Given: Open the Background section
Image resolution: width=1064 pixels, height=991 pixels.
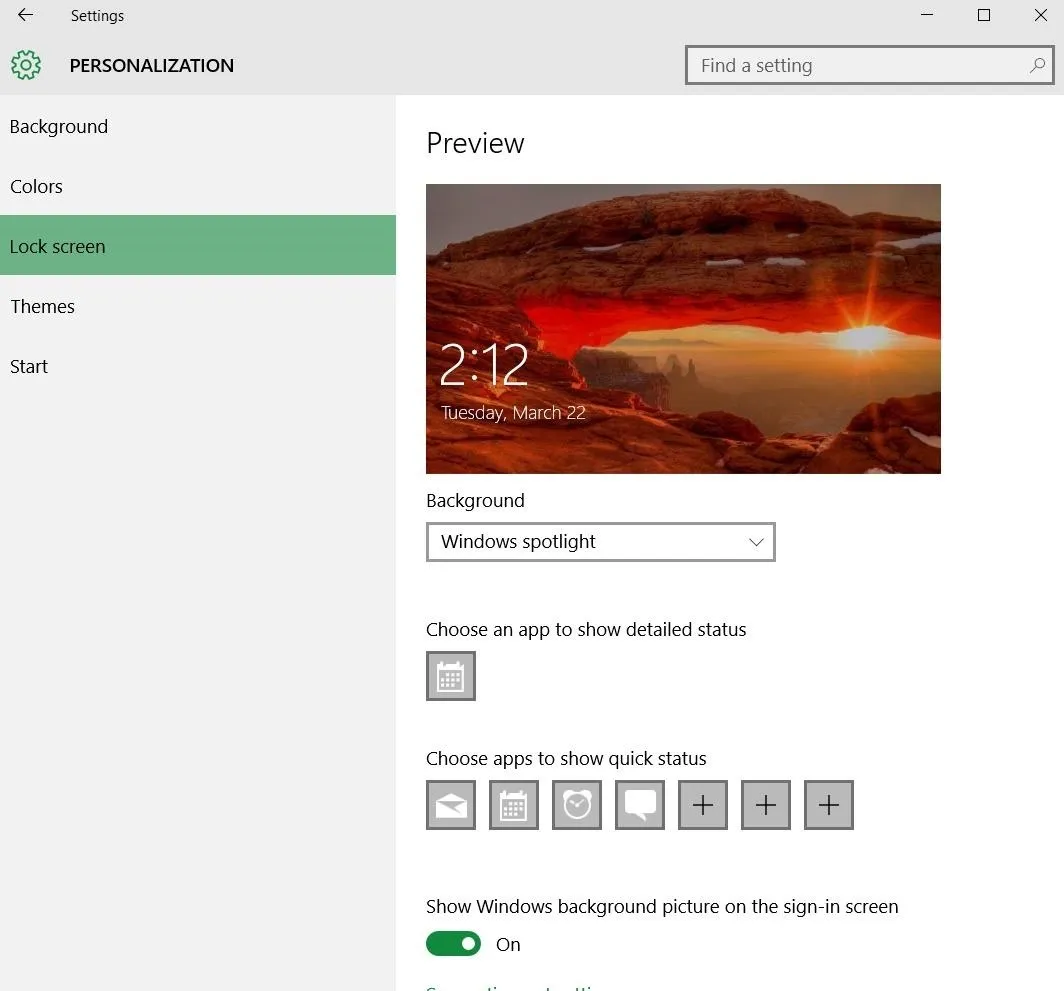Looking at the screenshot, I should click(197, 126).
